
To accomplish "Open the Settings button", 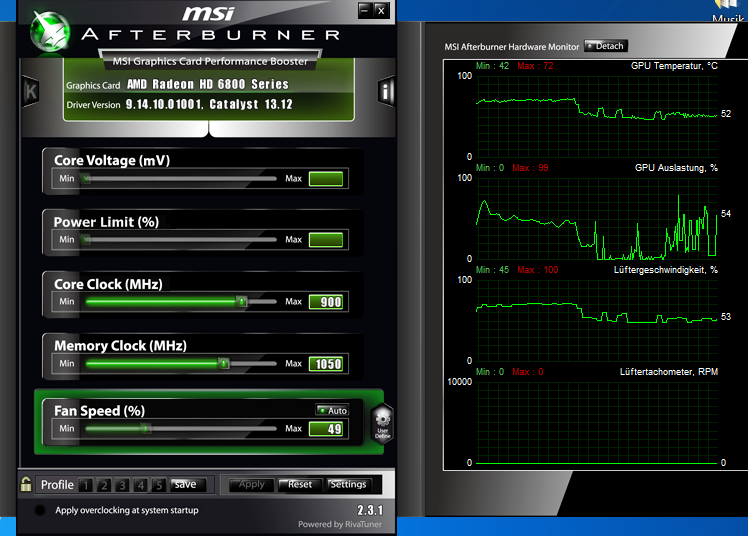I will coord(348,485).
